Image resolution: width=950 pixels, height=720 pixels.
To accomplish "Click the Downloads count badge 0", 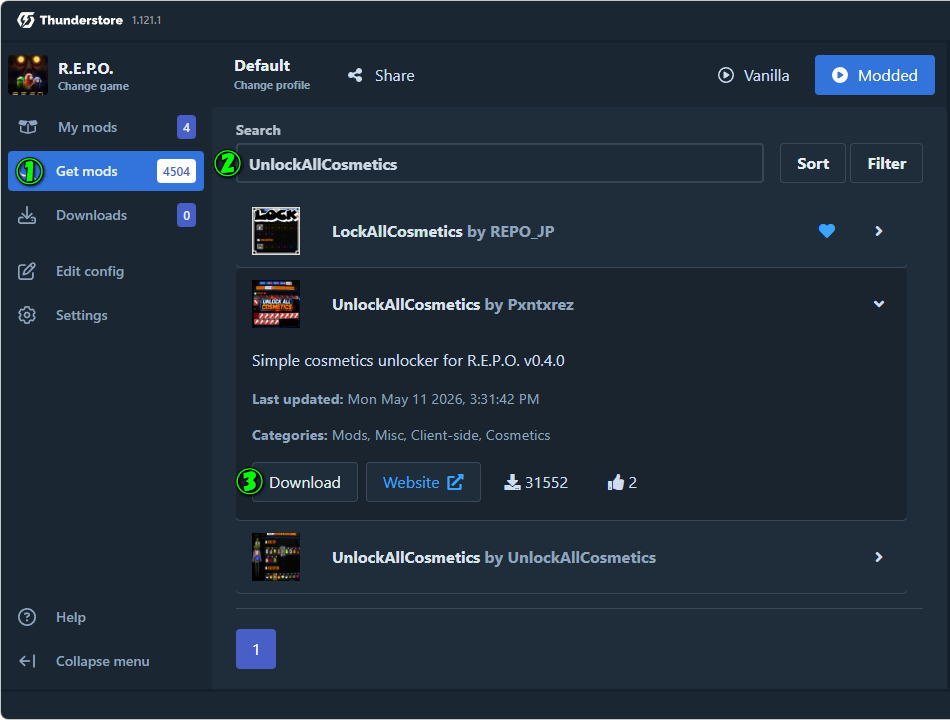I will click(187, 215).
